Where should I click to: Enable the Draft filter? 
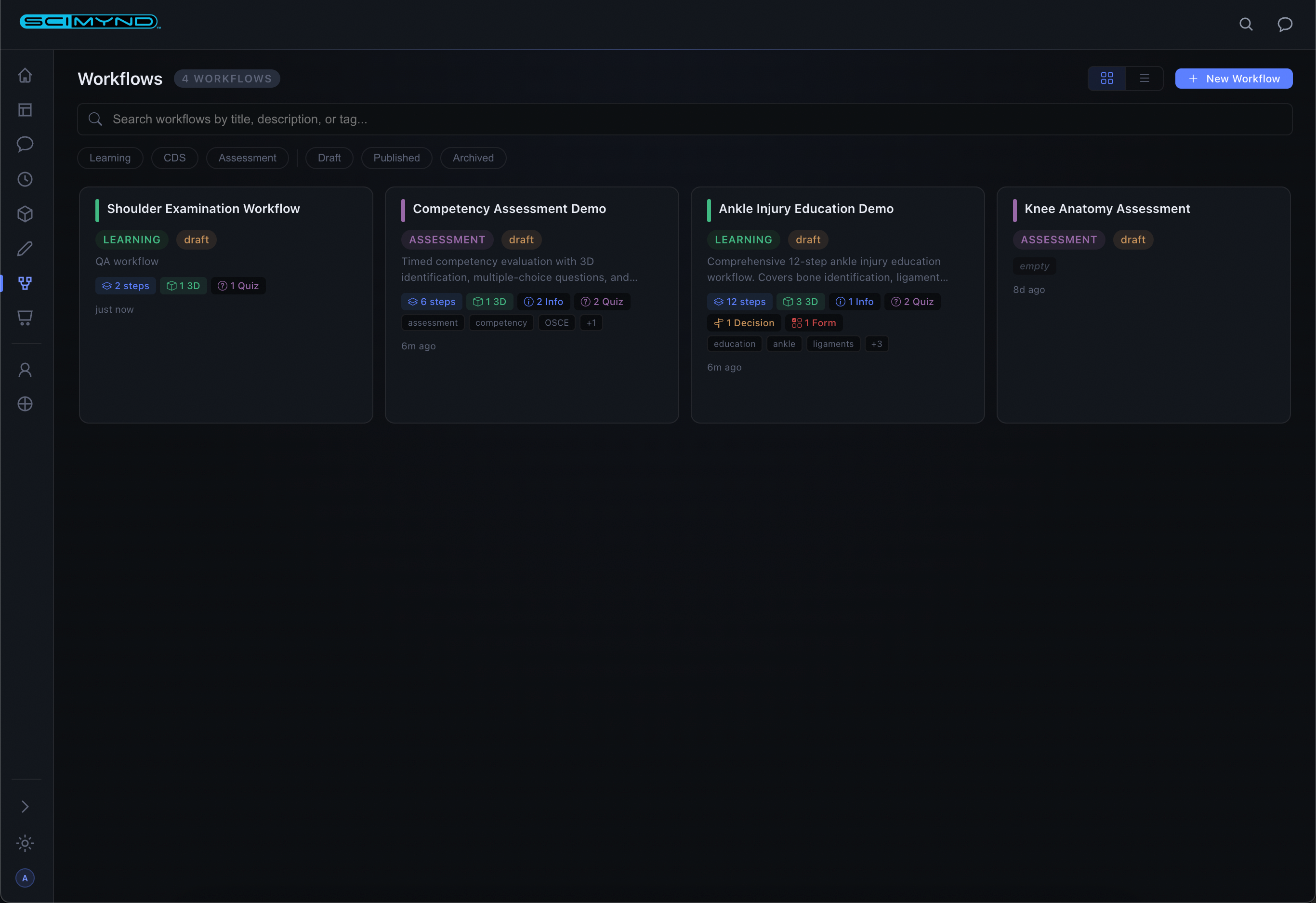coord(329,158)
